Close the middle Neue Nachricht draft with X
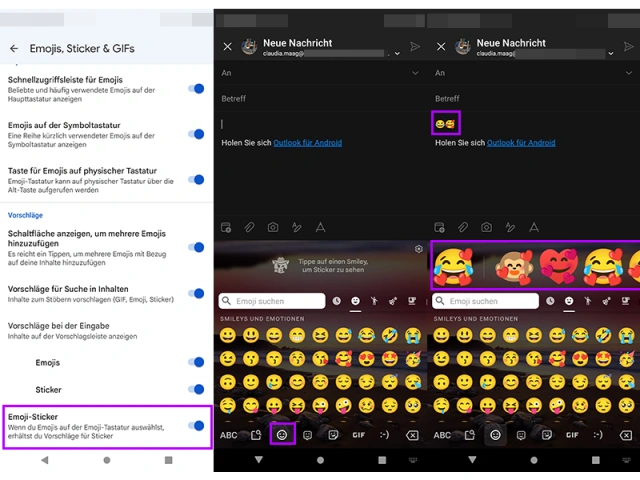Screen dimensions: 640x480 coord(227,47)
